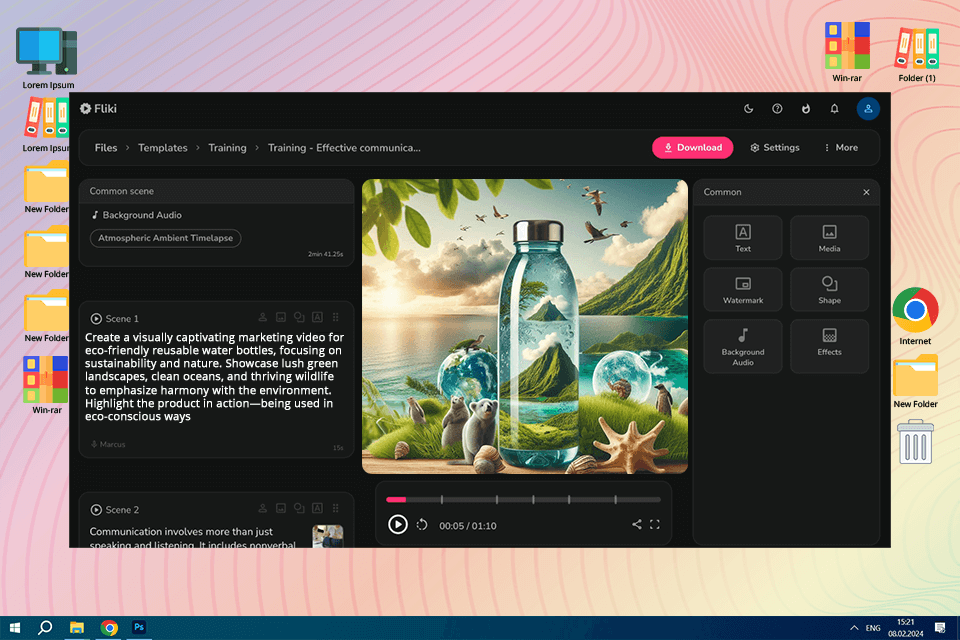Go to Training breadcrumb
The width and height of the screenshot is (960, 640).
coord(227,148)
